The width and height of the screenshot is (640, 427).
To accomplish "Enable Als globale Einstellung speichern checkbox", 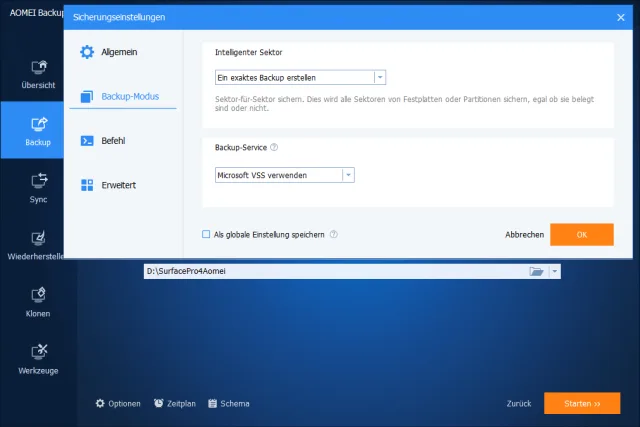I will coord(206,235).
